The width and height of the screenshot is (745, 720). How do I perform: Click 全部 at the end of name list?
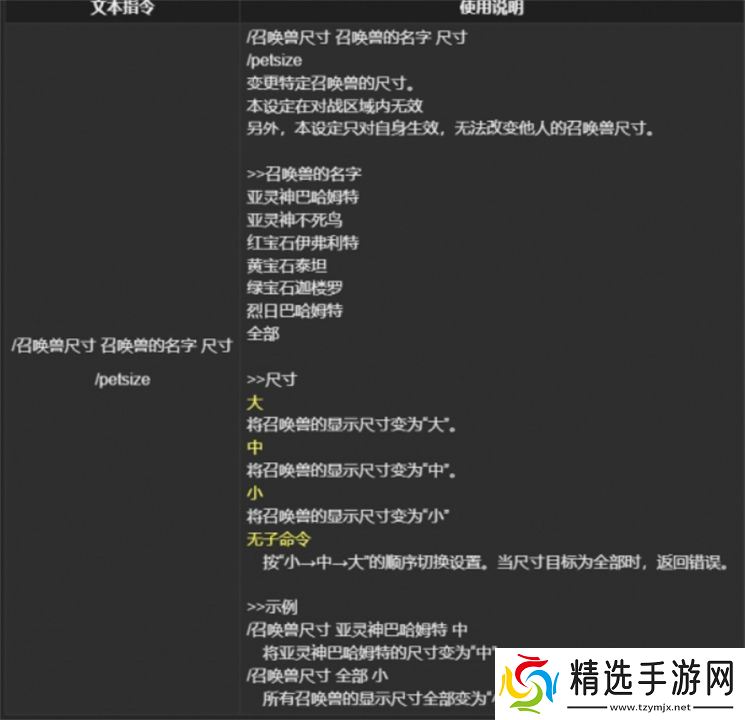pos(262,334)
